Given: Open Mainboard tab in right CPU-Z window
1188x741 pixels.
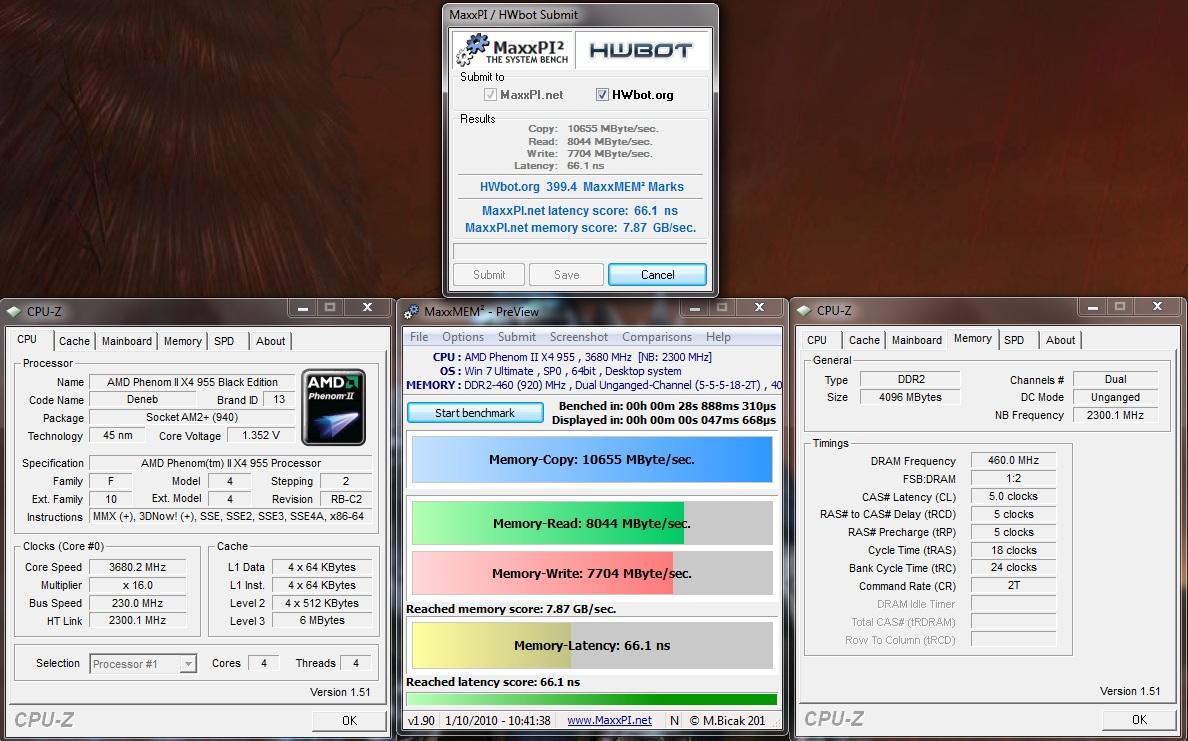Looking at the screenshot, I should (917, 340).
